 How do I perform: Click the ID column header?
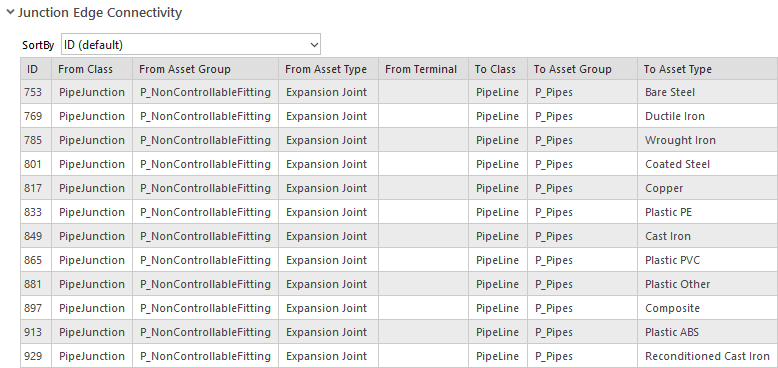click(36, 69)
